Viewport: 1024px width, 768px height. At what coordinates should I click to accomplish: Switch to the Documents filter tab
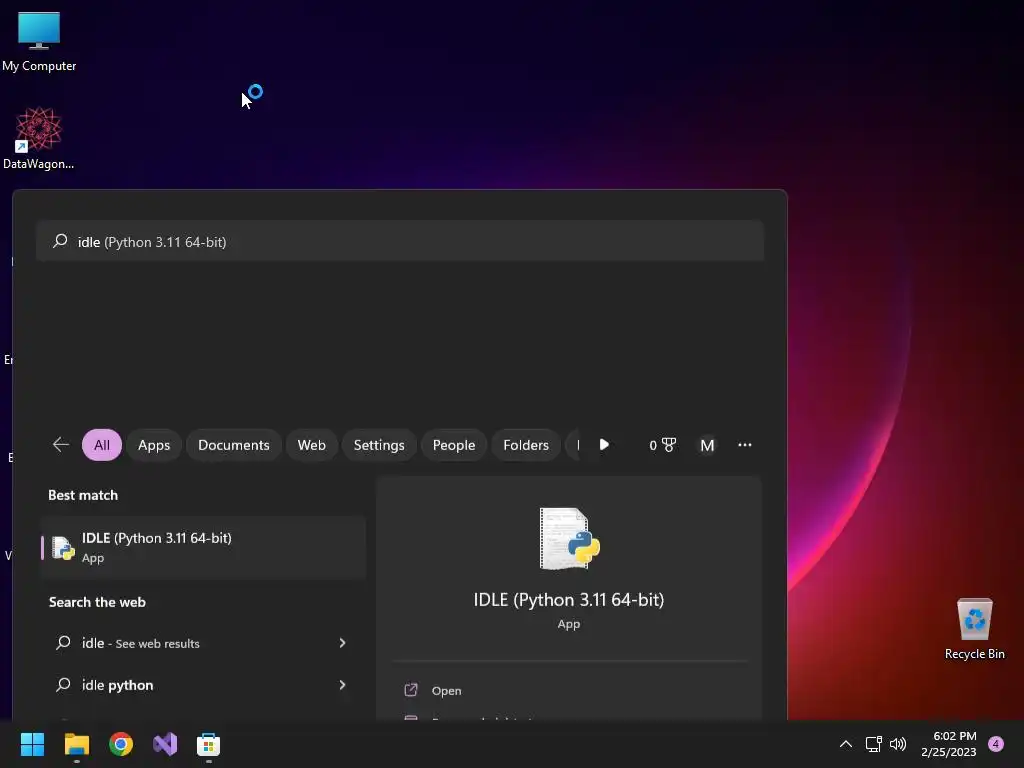click(x=234, y=445)
